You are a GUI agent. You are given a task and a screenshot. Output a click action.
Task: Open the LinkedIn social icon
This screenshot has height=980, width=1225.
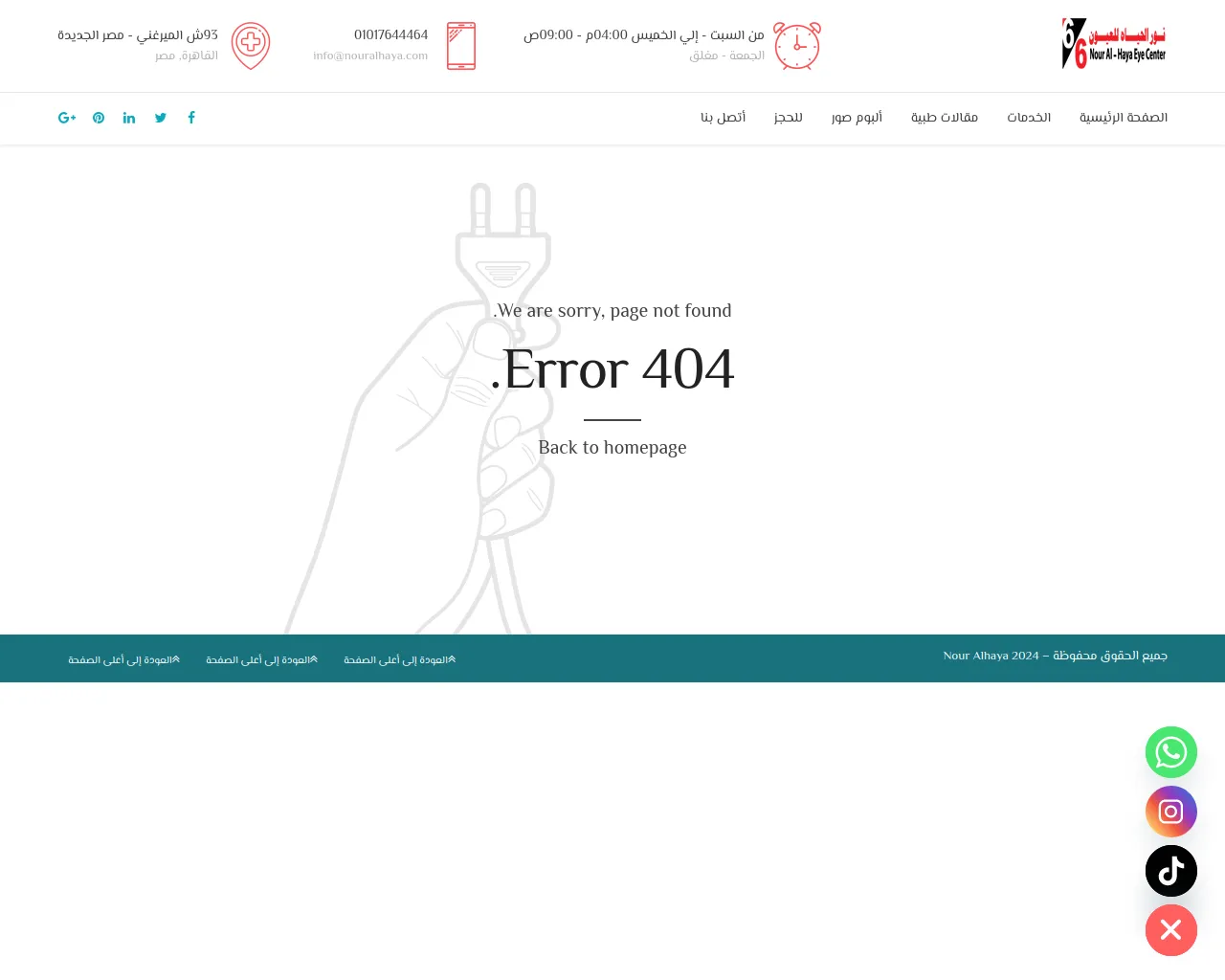pos(129,118)
